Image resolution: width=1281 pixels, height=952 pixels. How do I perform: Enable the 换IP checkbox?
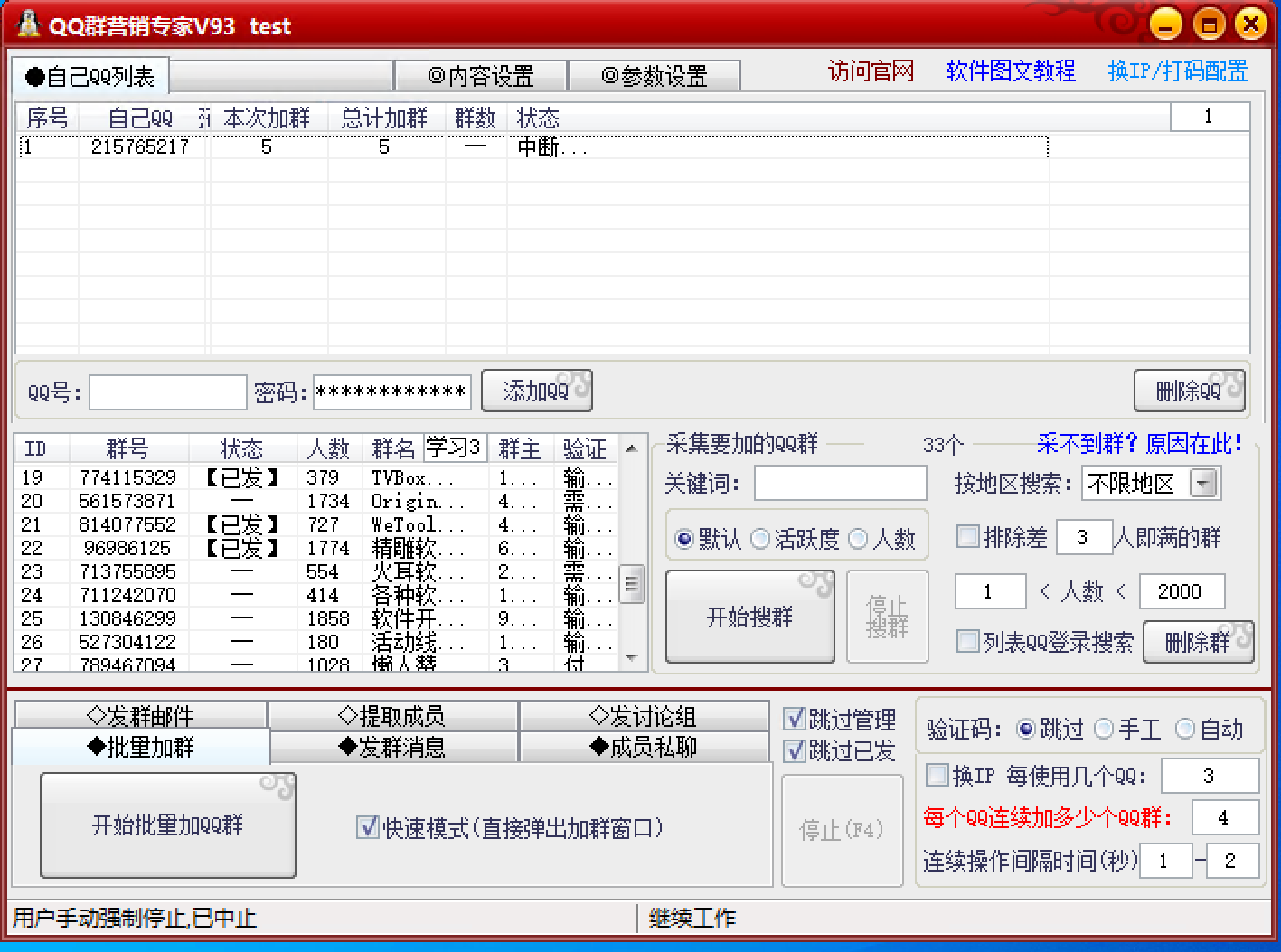pos(937,775)
